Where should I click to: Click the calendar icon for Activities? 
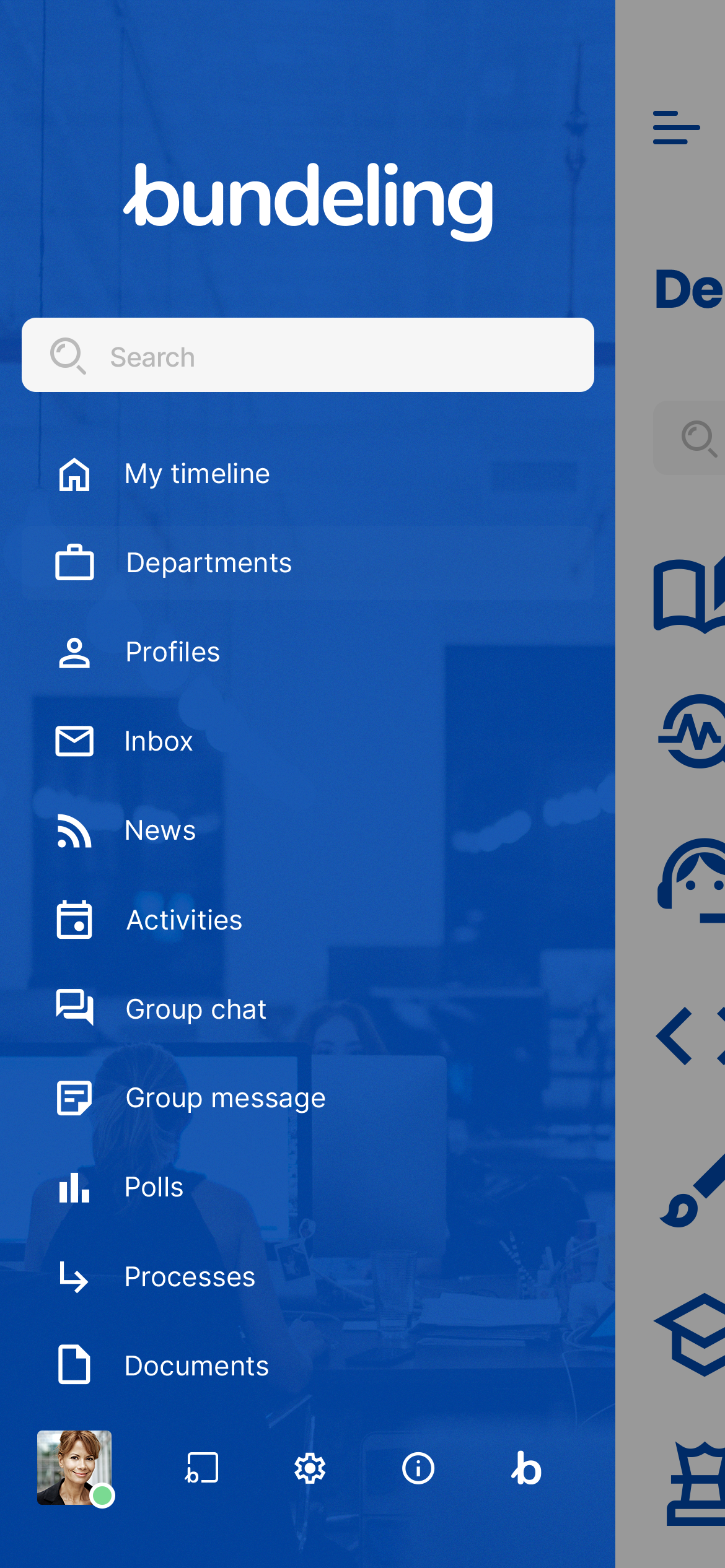(74, 920)
